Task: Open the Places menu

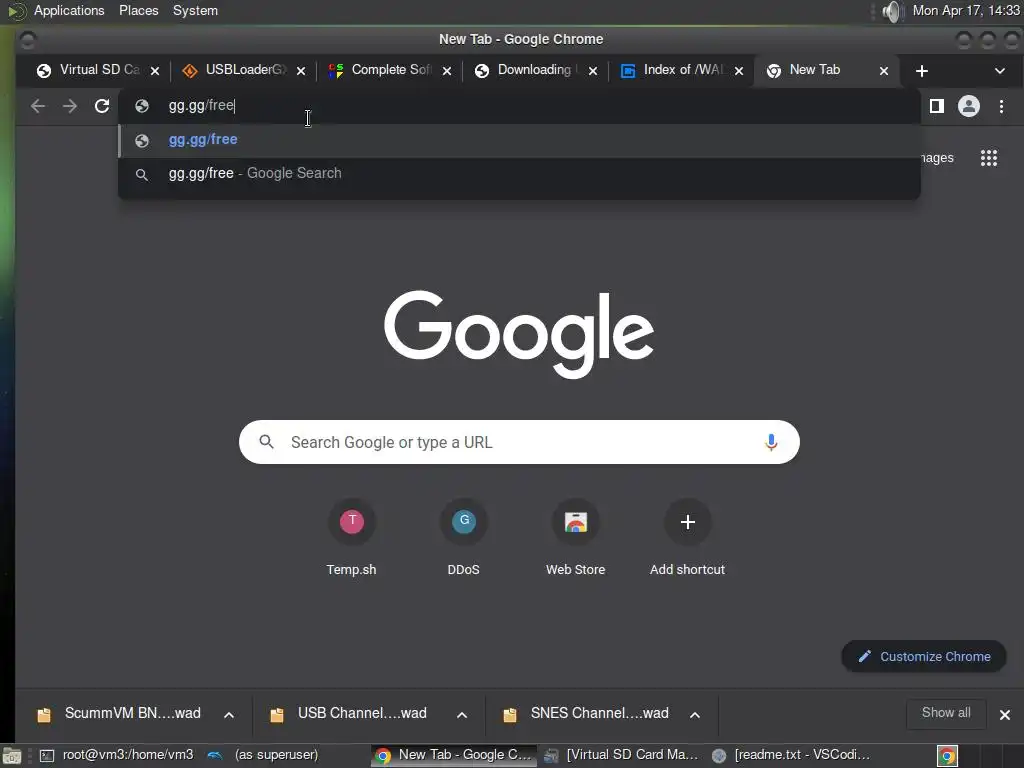Action: click(138, 10)
